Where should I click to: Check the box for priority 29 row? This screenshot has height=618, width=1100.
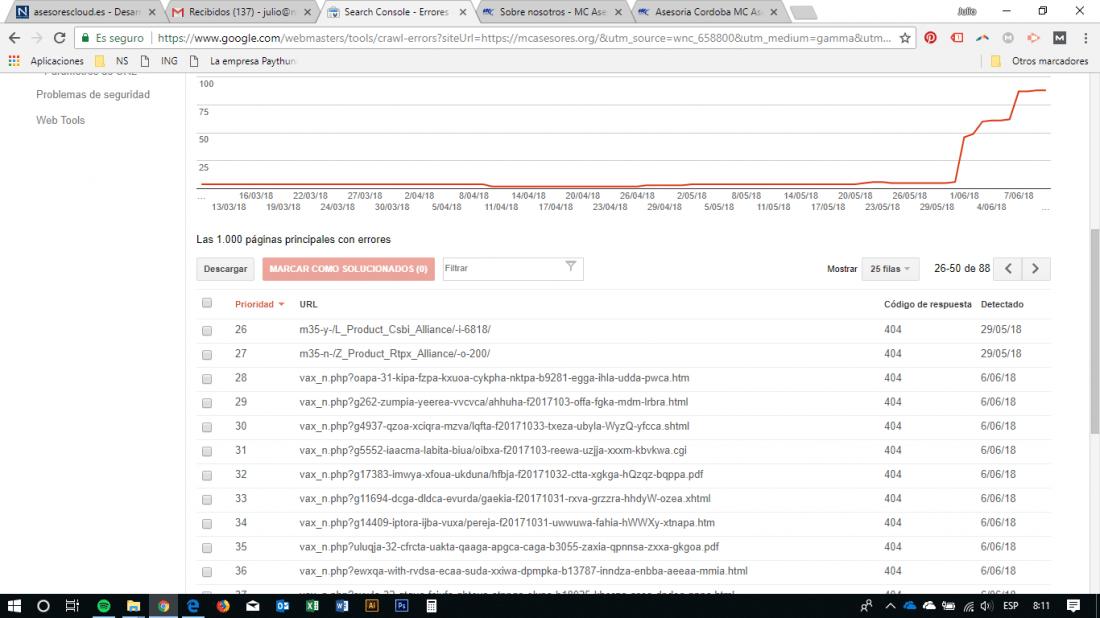coord(207,403)
